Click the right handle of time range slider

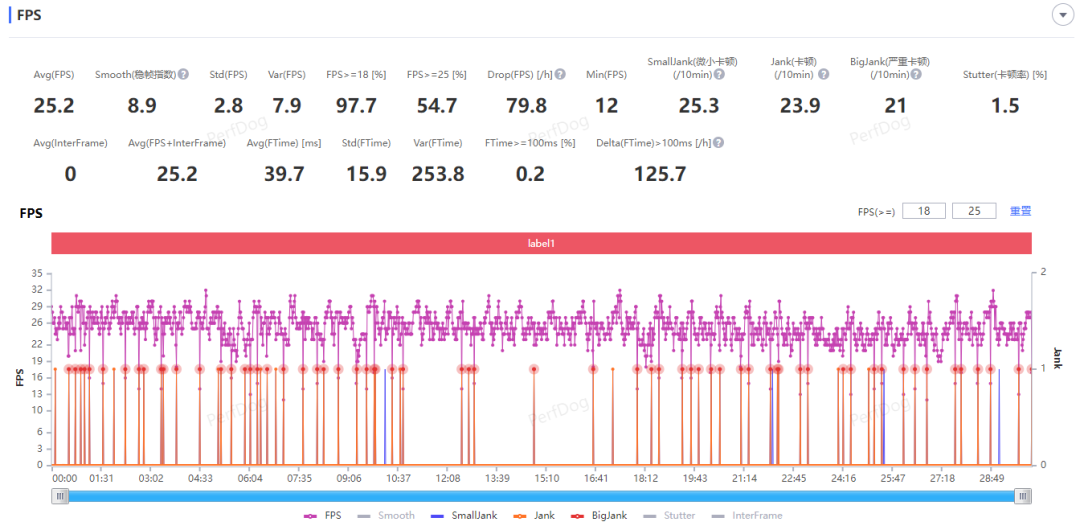tap(1024, 496)
